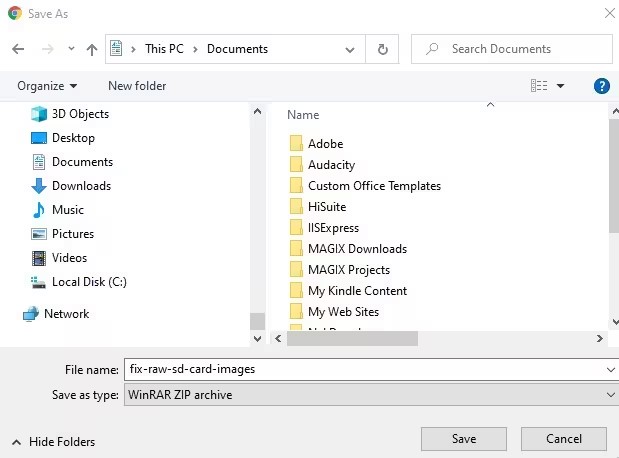Collapse the pane with Hide Folders
619x458 pixels.
(54, 441)
